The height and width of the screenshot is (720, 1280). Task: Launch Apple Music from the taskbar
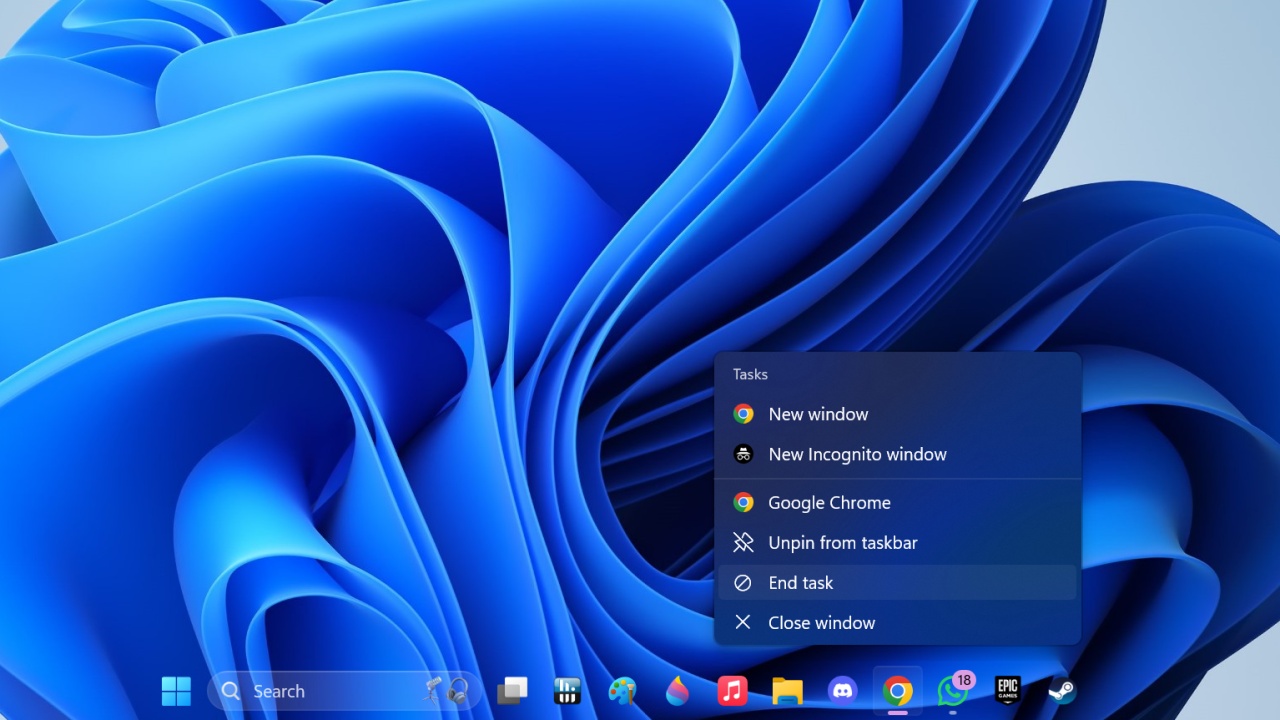click(731, 690)
